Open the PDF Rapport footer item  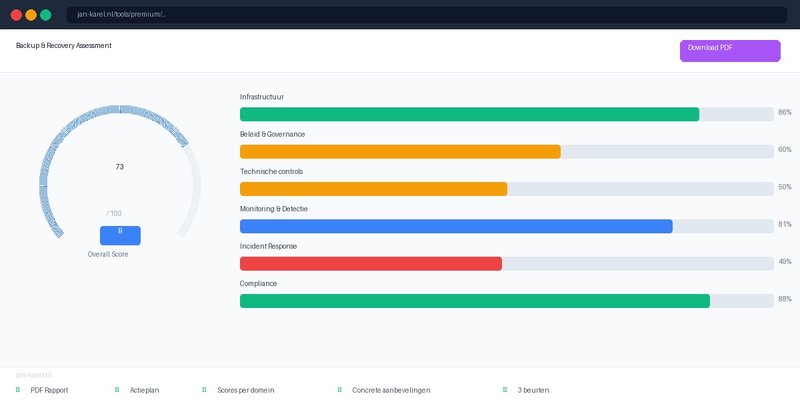[x=49, y=390]
